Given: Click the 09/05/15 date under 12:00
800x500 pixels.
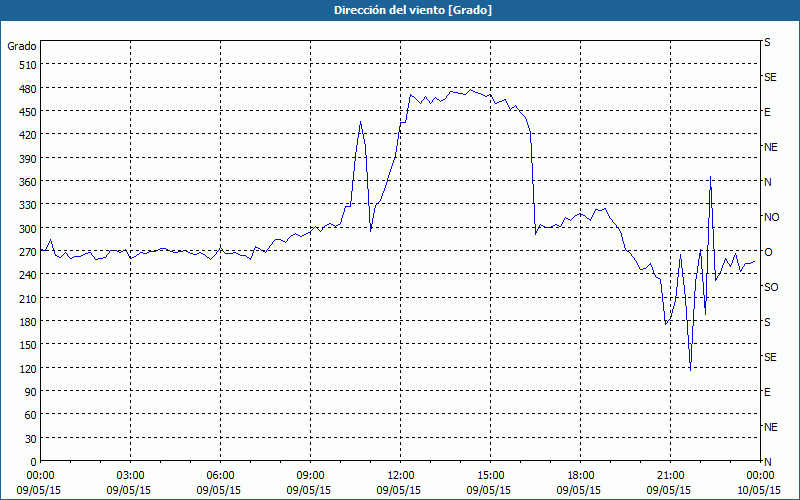Looking at the screenshot, I should click(x=399, y=490).
